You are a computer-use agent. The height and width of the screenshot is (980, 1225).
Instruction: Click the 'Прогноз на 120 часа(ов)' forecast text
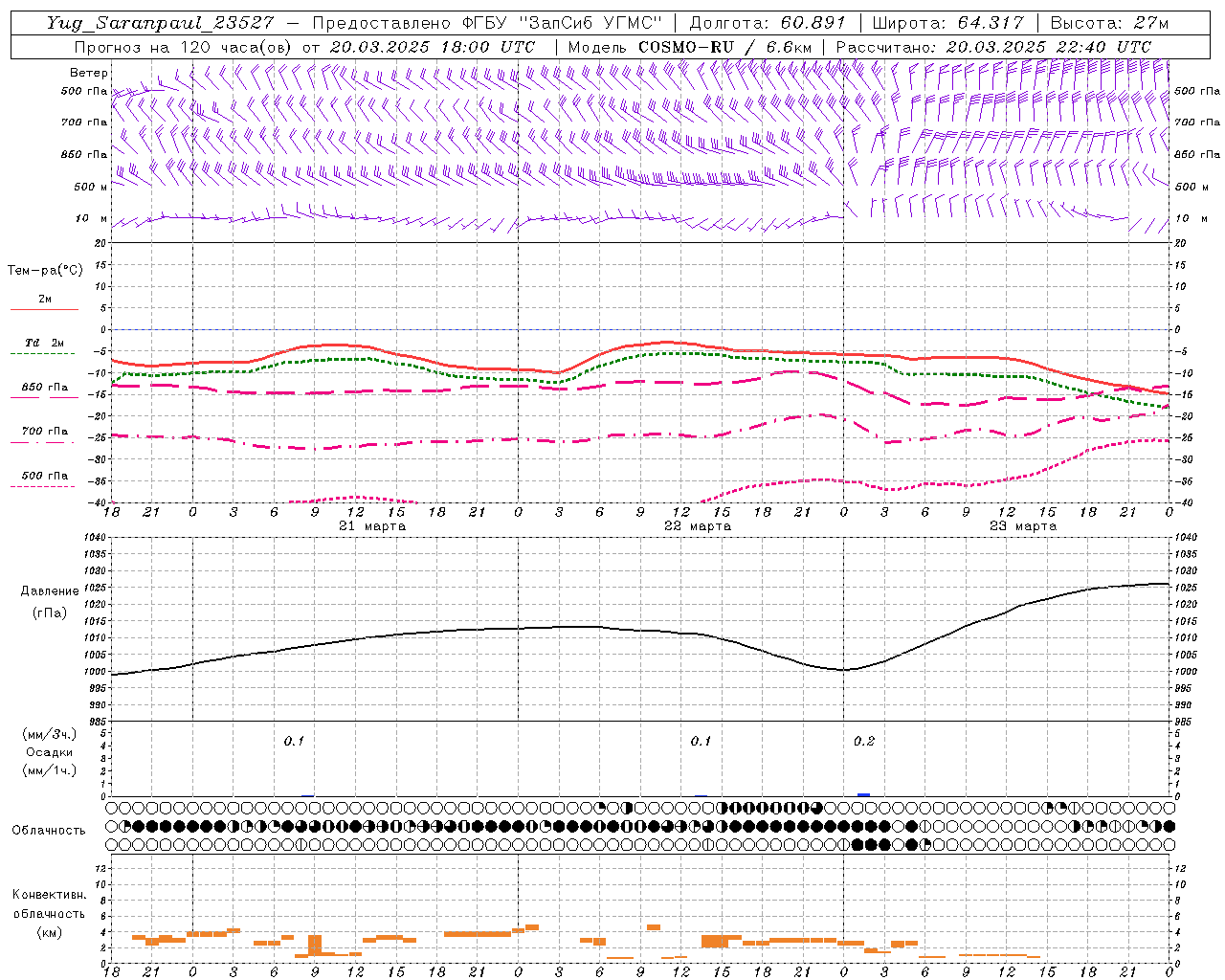pos(182,47)
